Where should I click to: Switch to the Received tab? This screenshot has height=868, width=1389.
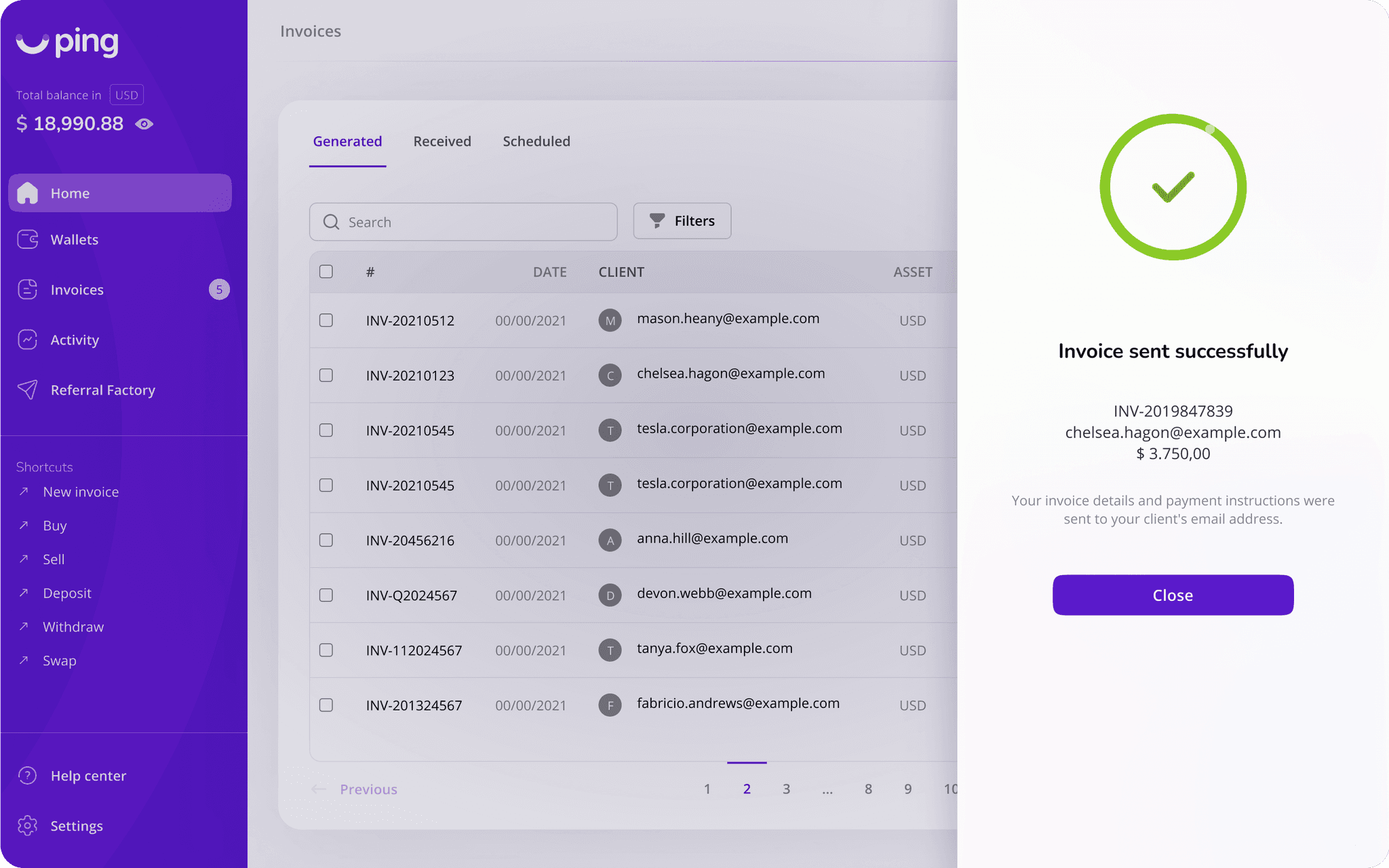[x=442, y=141]
